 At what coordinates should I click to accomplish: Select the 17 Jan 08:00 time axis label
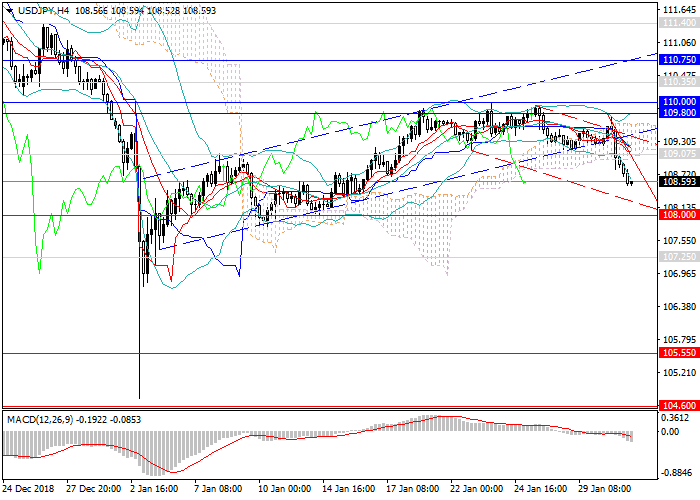click(x=414, y=489)
